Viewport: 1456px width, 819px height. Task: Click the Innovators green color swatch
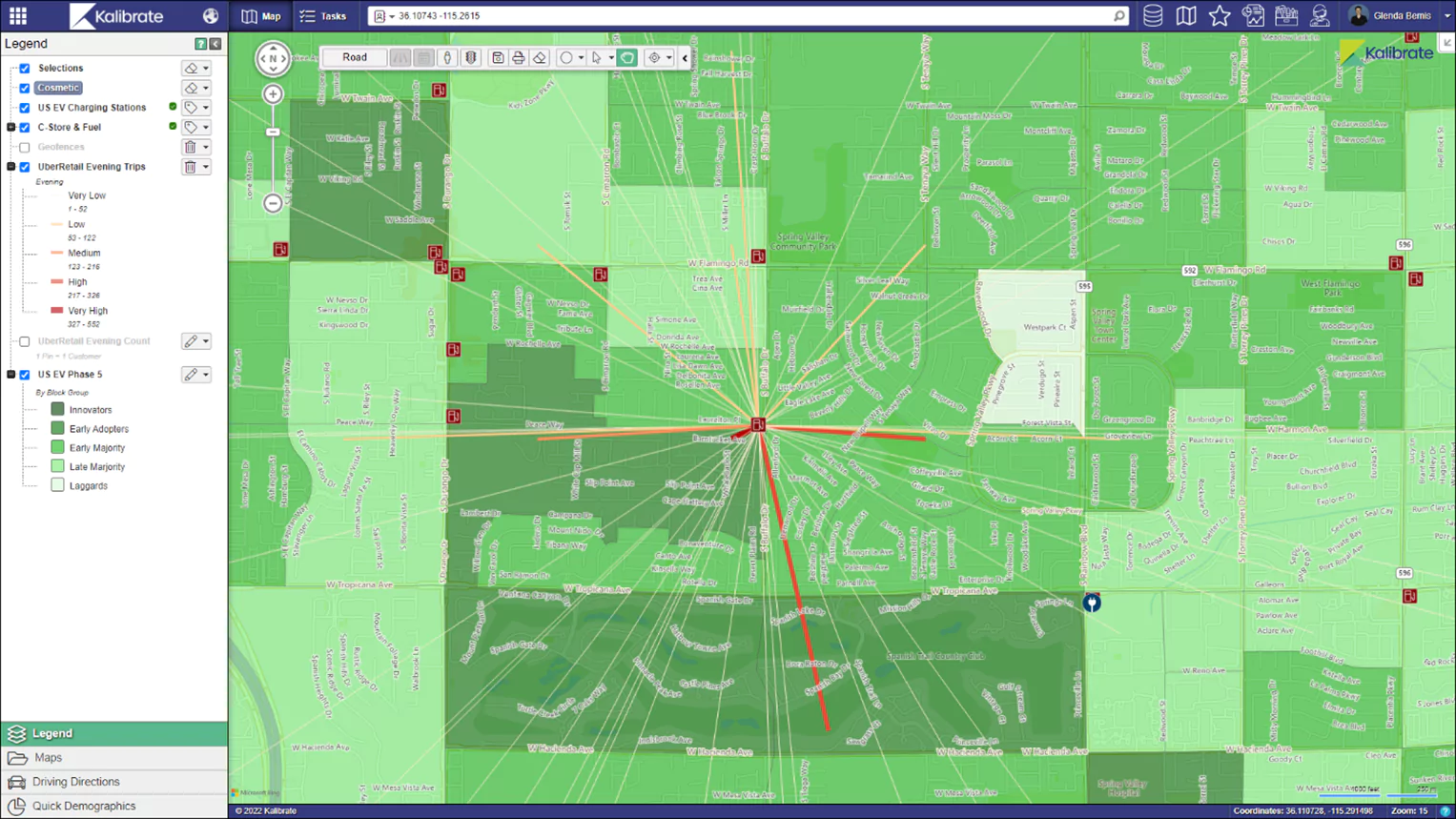click(x=57, y=410)
